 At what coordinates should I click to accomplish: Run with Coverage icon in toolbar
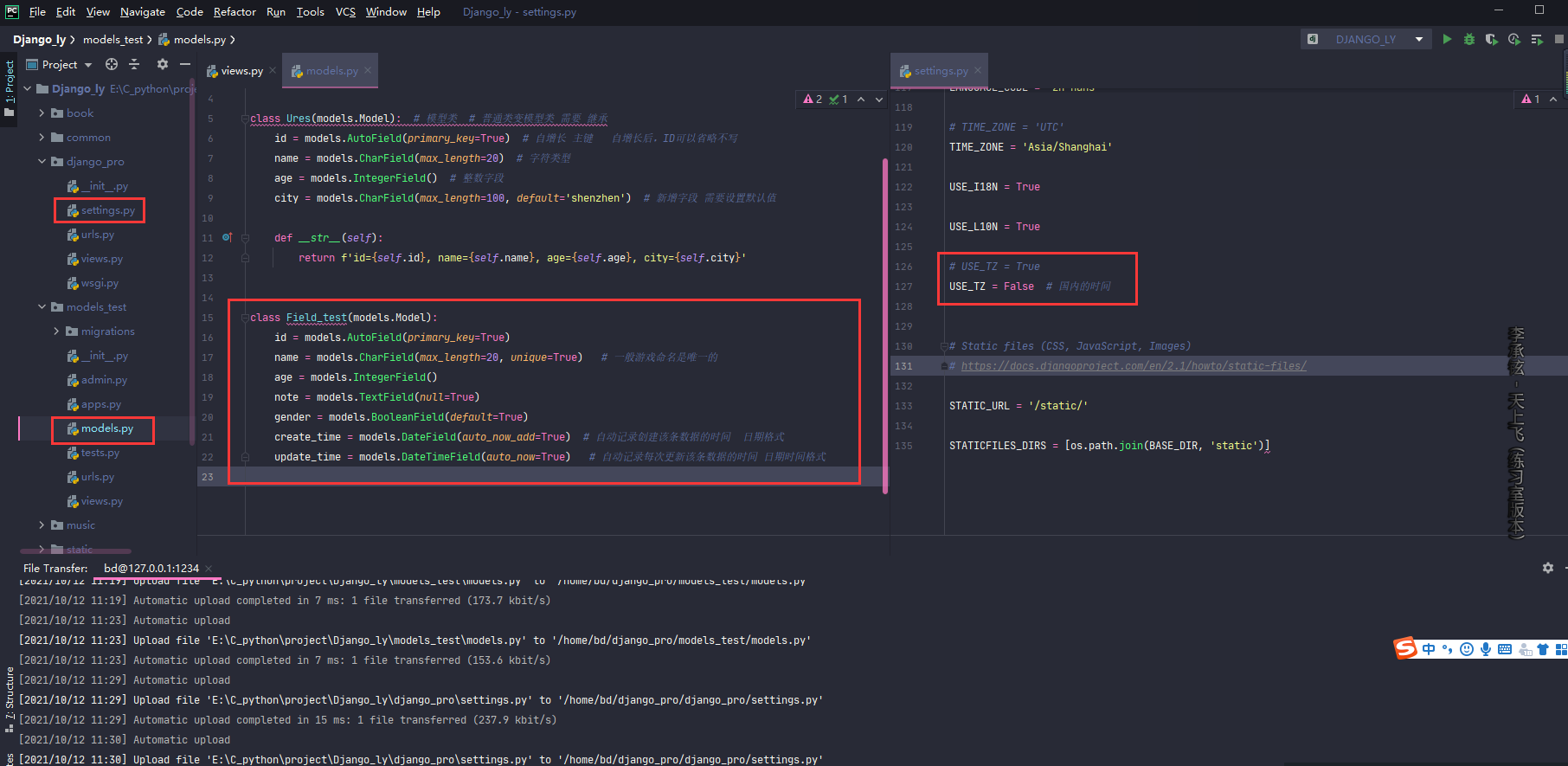click(1492, 39)
